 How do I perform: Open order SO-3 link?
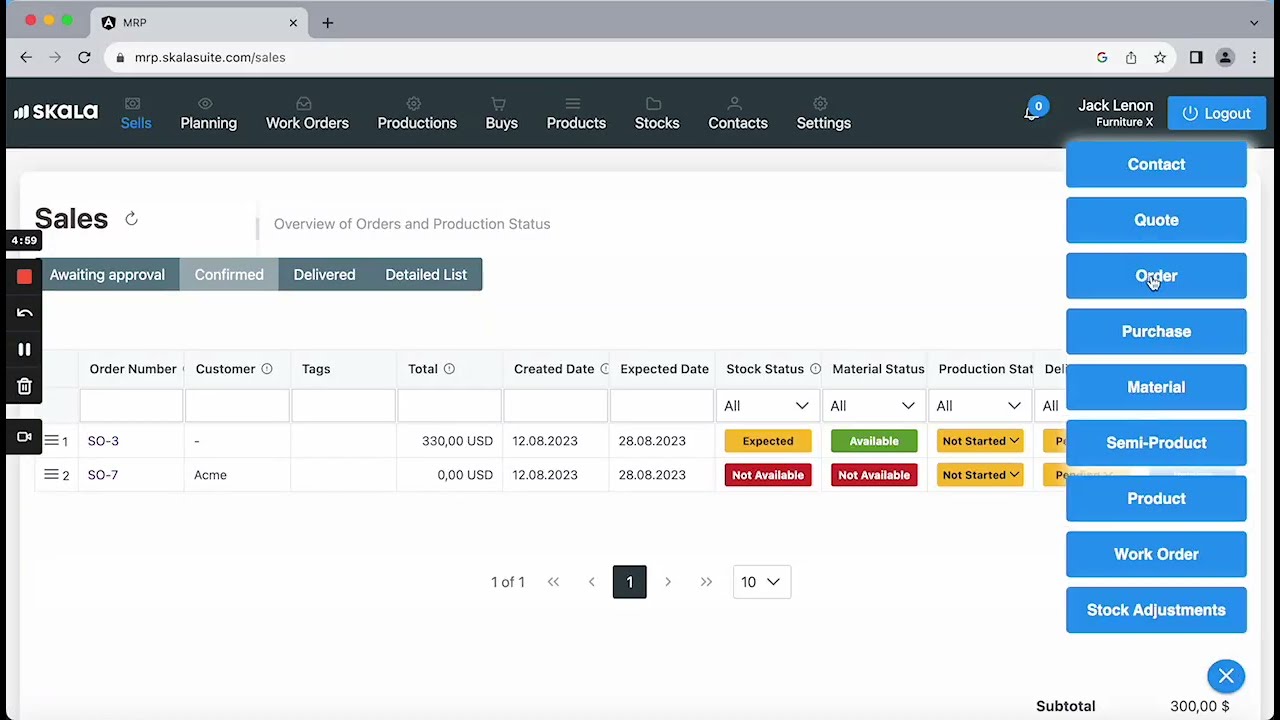point(103,441)
